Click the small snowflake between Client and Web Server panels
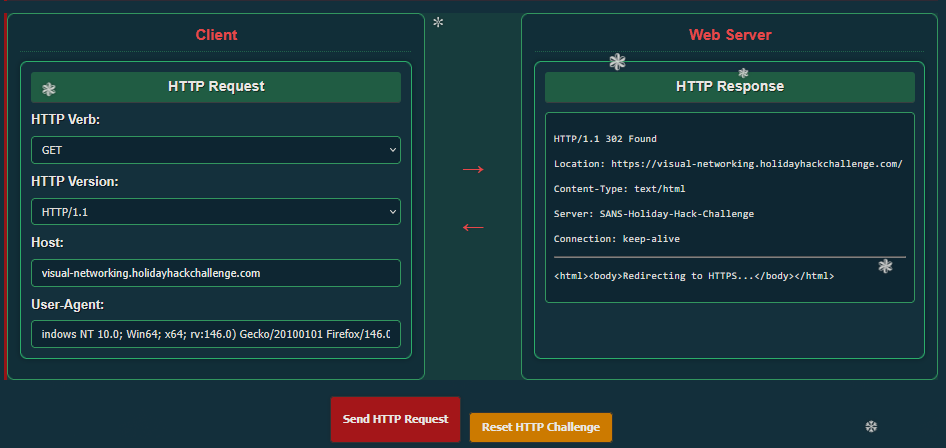This screenshot has height=448, width=946. [x=438, y=22]
